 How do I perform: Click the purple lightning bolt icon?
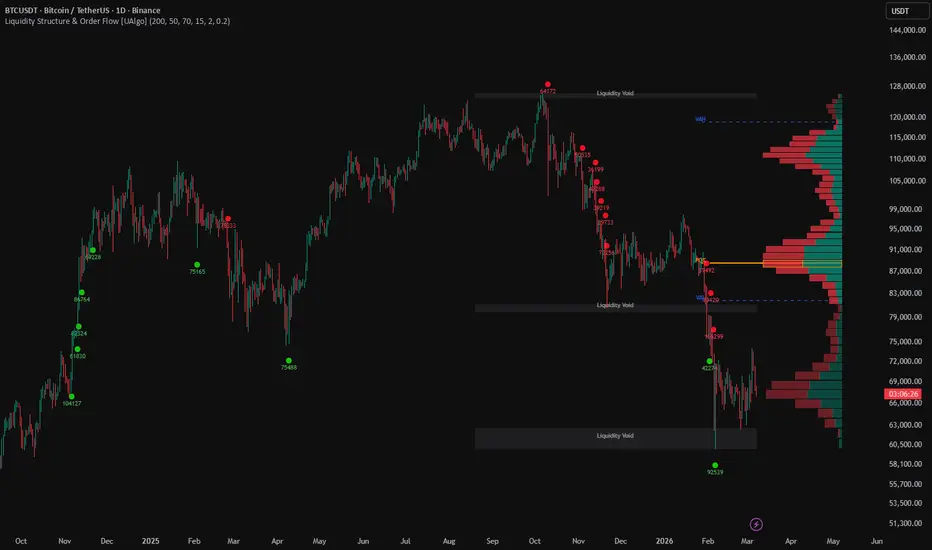[756, 524]
